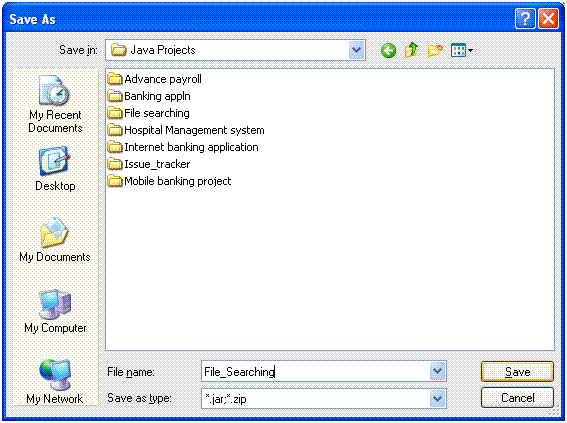Screen dimensions: 567x423
Task: Create a new folder with toolbar icon
Action: point(435,50)
